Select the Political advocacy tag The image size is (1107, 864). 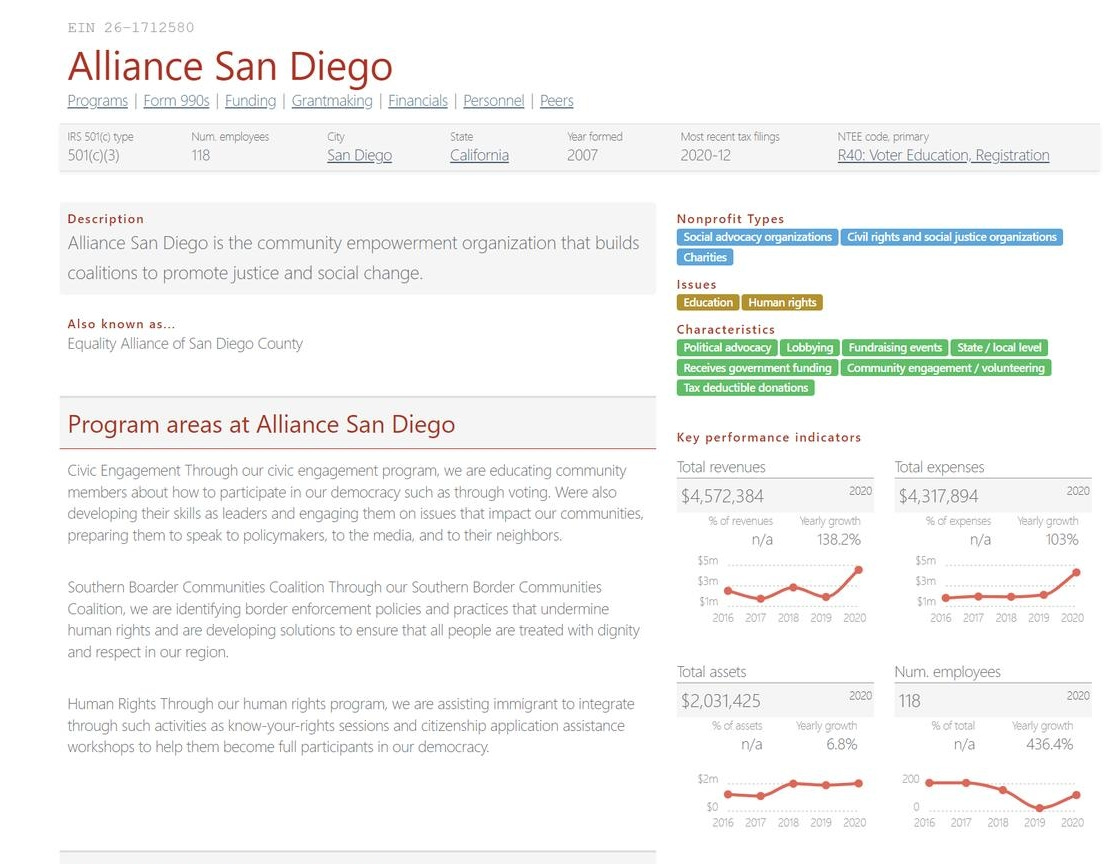[x=726, y=347]
